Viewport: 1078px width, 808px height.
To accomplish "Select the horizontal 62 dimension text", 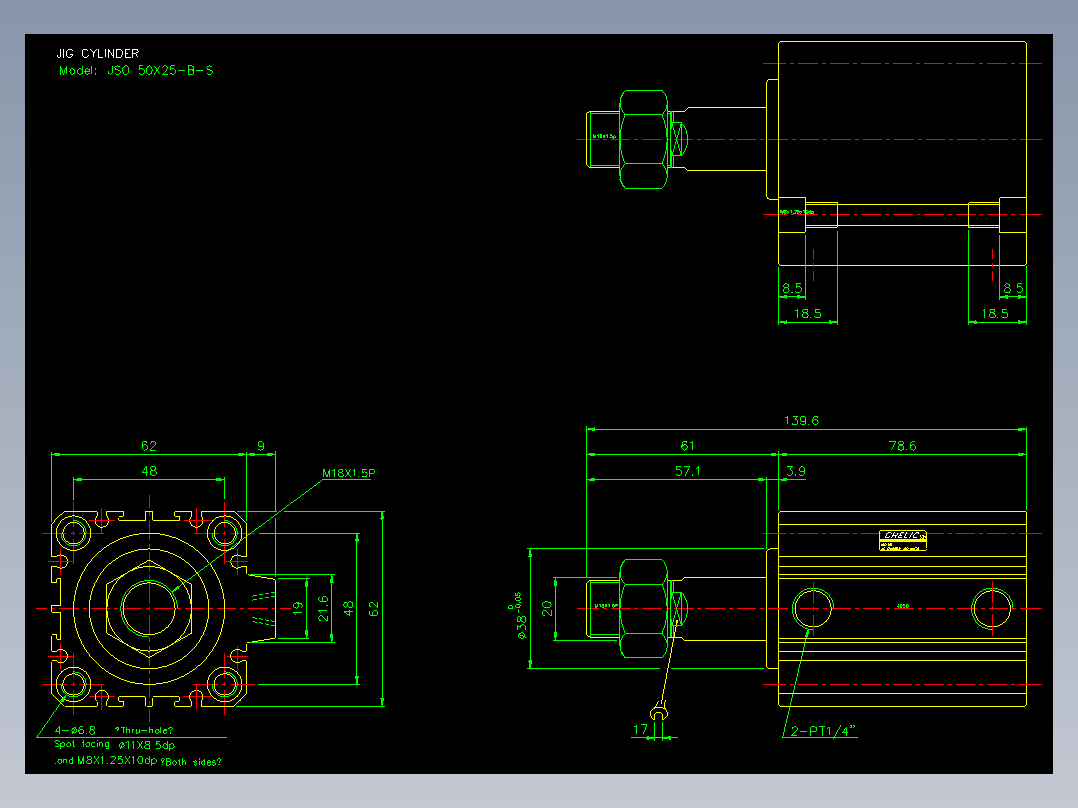I will pyautogui.click(x=149, y=446).
